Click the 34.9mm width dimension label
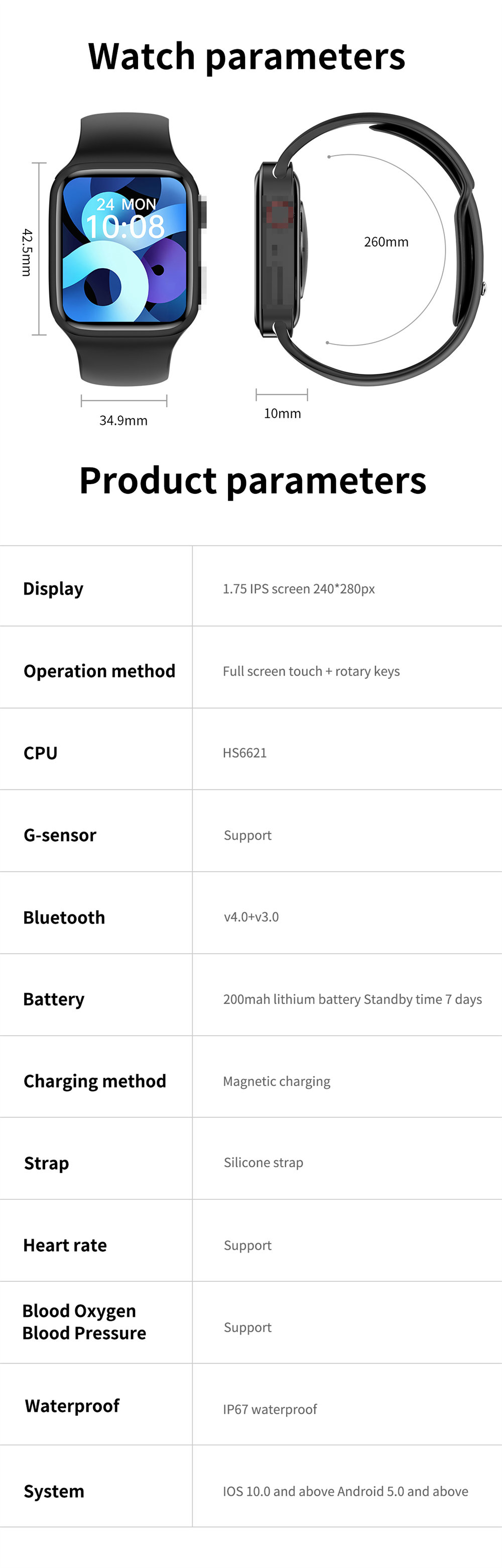 click(x=123, y=420)
